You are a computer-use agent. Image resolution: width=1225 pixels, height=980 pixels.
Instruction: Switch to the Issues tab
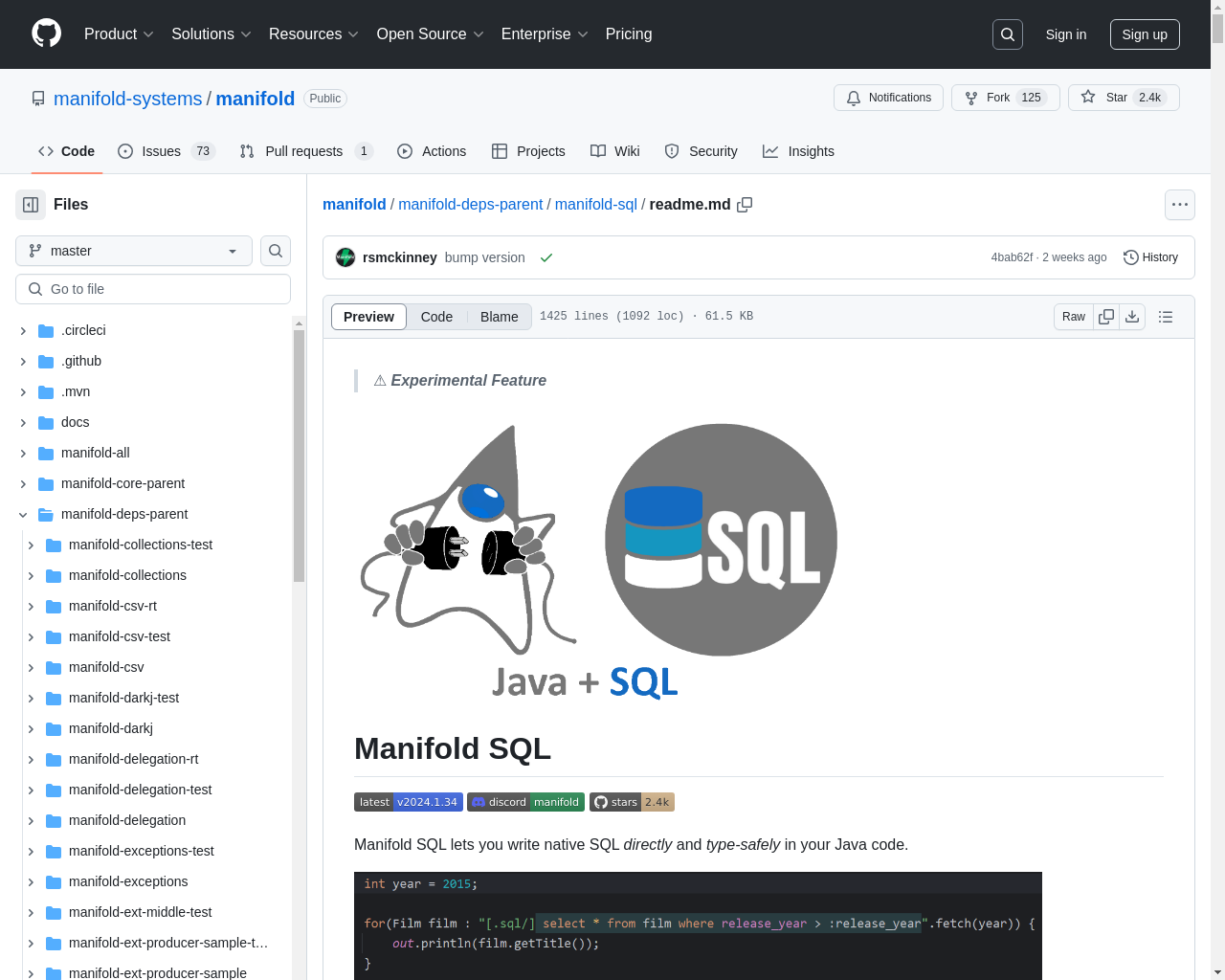pos(167,151)
